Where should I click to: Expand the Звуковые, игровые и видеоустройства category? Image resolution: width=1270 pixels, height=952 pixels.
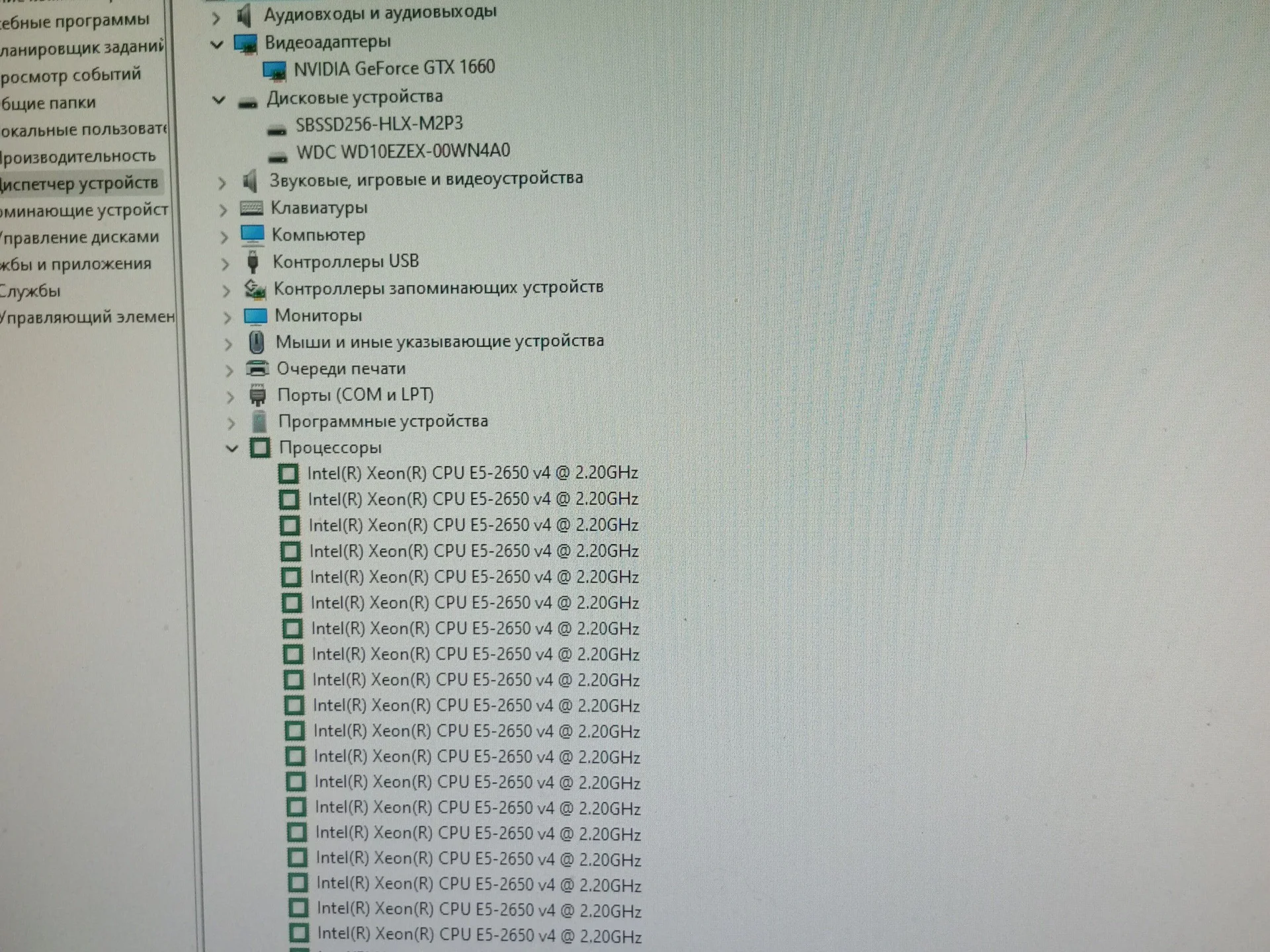pyautogui.click(x=222, y=183)
